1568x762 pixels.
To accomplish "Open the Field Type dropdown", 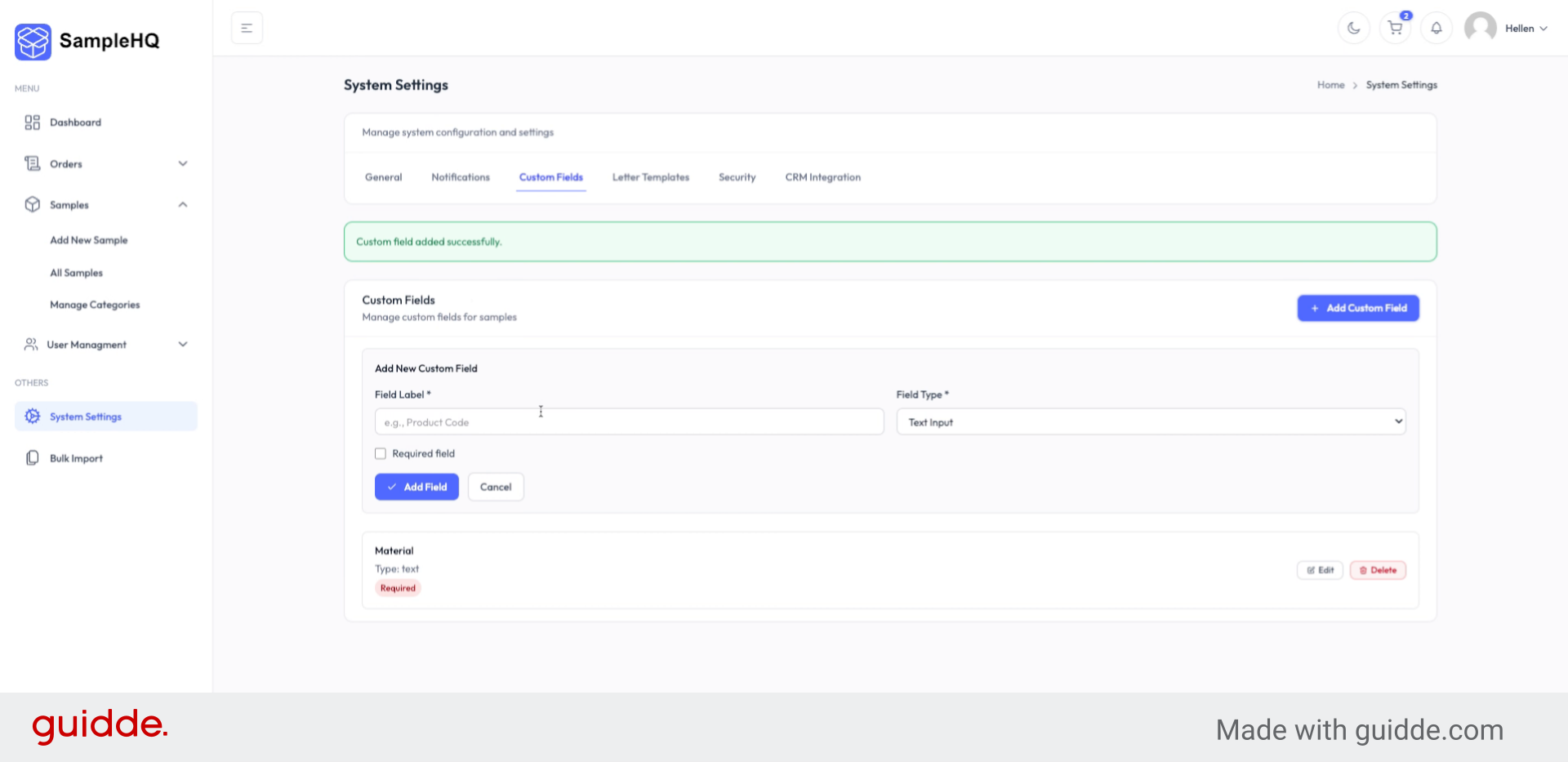I will pos(1150,421).
